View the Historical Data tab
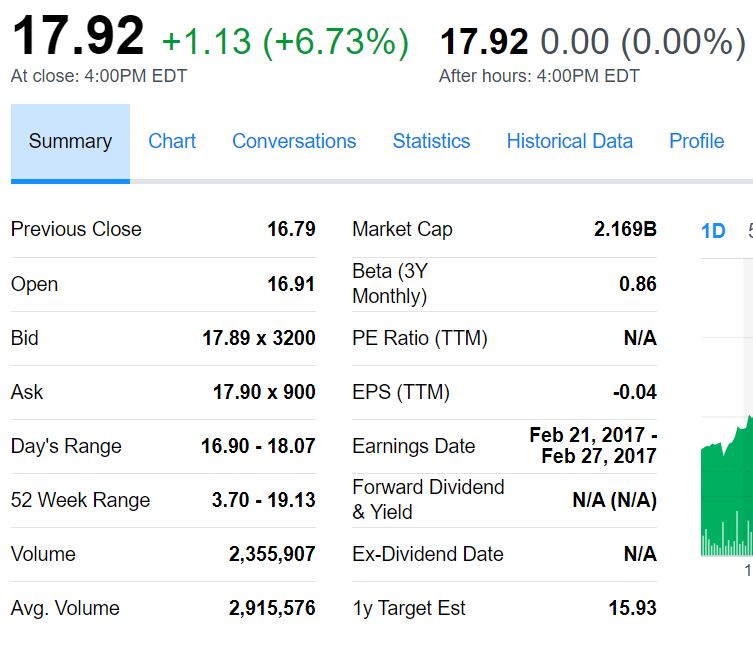Image resolution: width=753 pixels, height=645 pixels. point(569,142)
